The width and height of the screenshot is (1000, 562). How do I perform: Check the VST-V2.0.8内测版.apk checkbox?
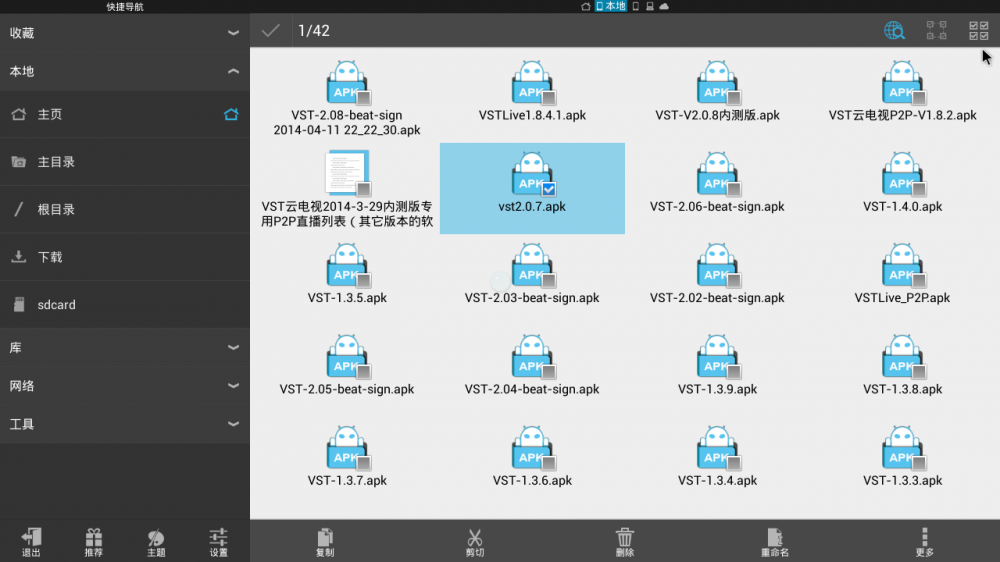[734, 98]
